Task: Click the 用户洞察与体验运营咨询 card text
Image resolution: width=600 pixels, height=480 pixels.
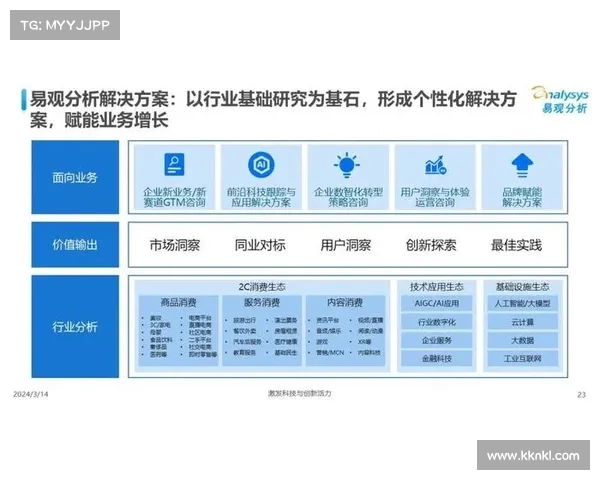Action: 435,197
